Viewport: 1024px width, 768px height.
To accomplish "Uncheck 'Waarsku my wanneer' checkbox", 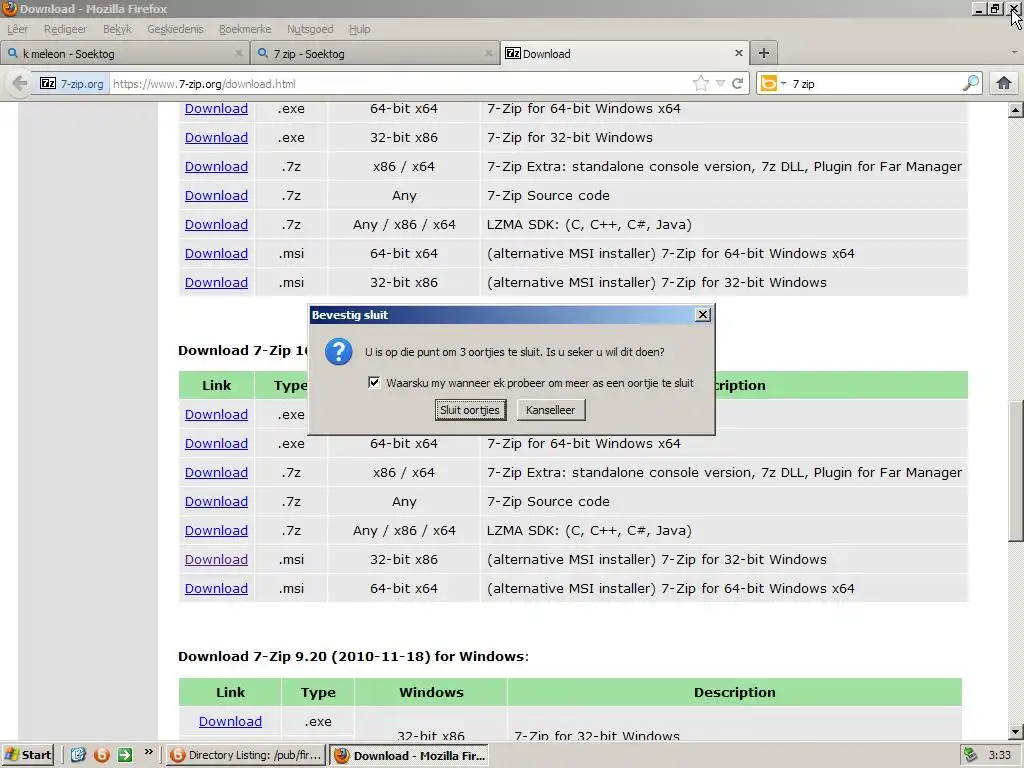I will click(x=374, y=382).
